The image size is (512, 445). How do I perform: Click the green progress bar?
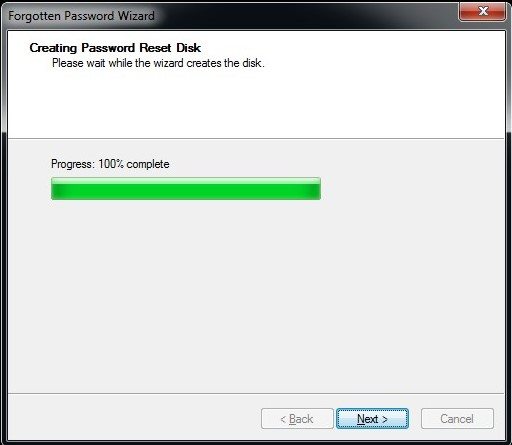pyautogui.click(x=186, y=189)
